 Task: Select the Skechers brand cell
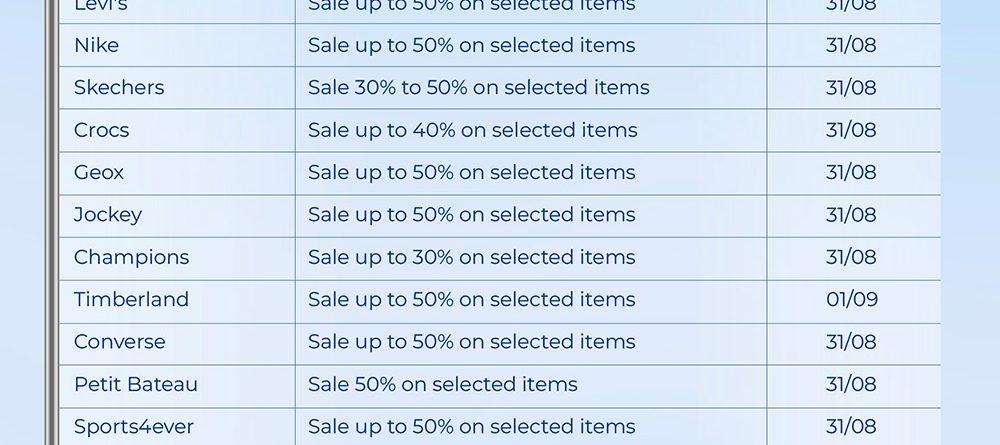pyautogui.click(x=119, y=88)
